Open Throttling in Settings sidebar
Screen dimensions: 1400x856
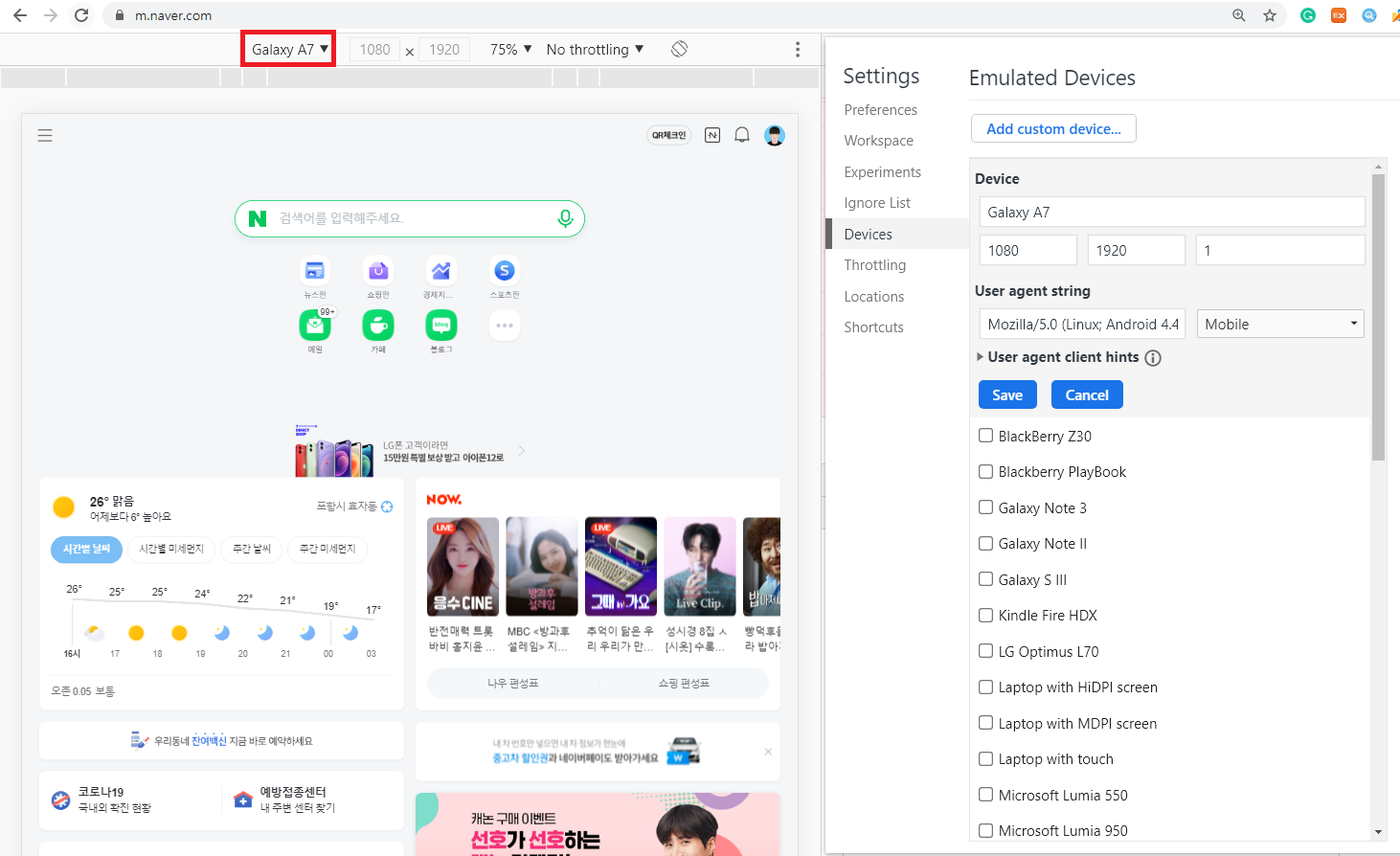click(874, 265)
